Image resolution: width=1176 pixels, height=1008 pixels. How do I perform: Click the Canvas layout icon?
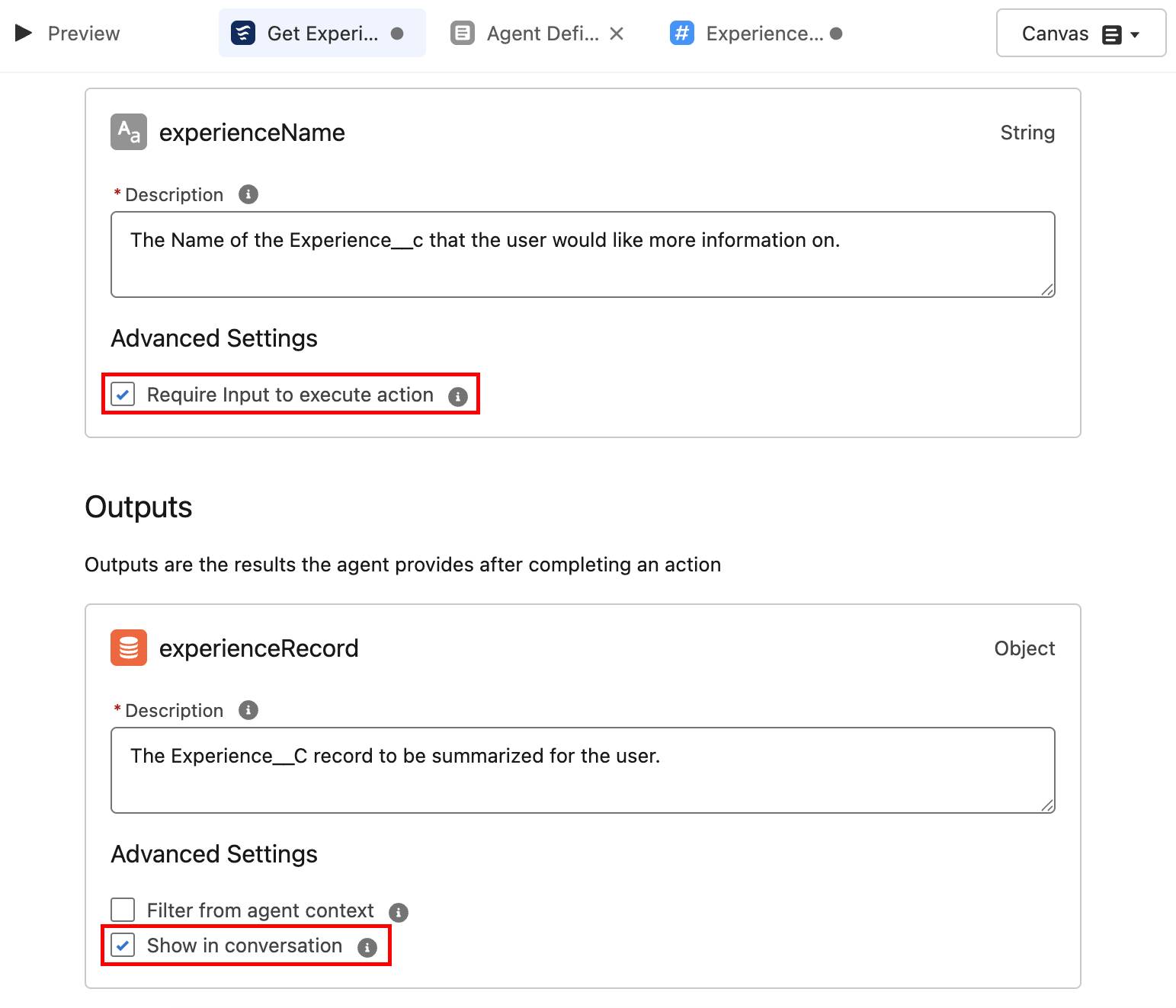pos(1112,34)
